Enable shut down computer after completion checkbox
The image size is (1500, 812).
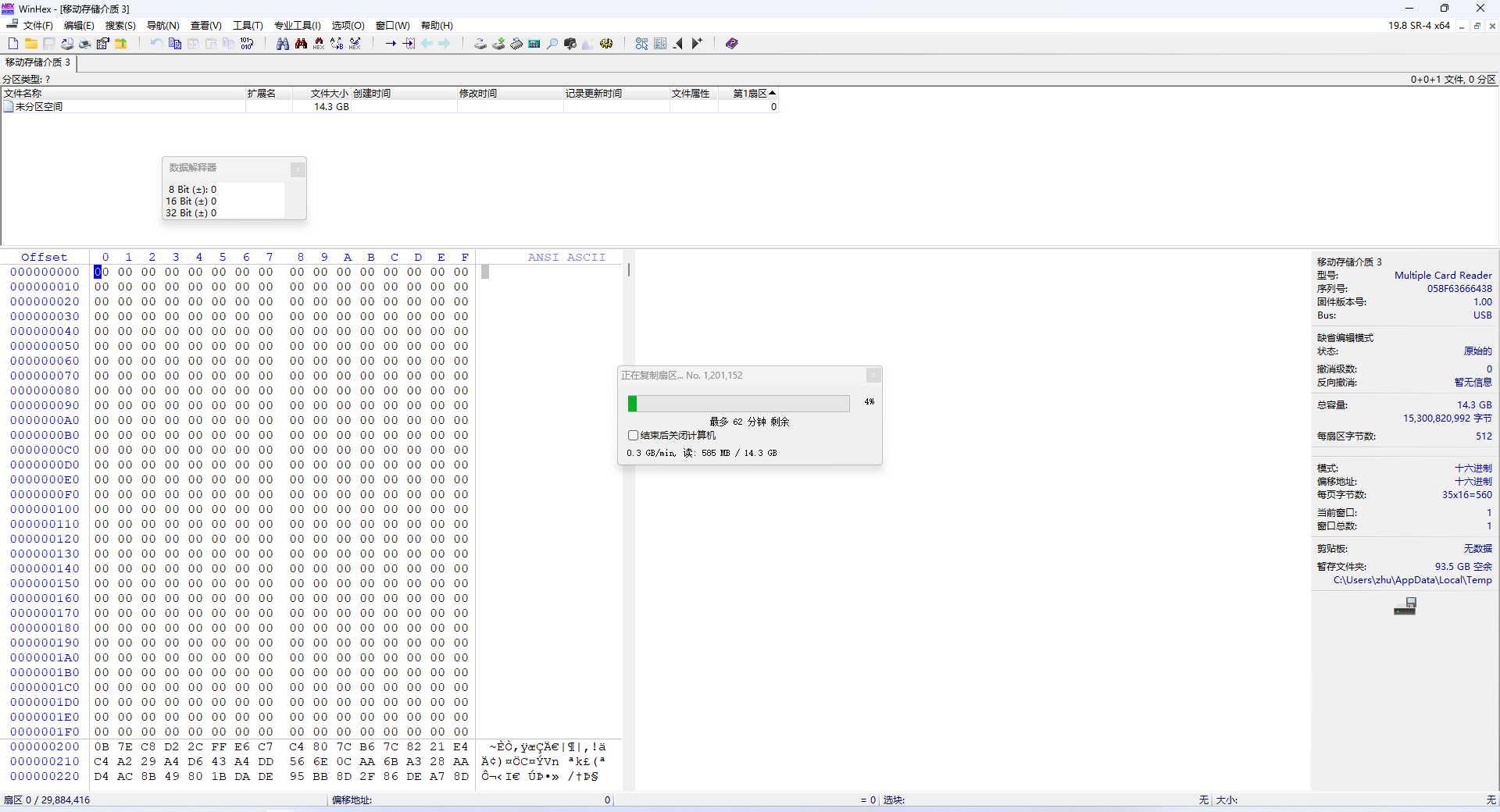coord(633,436)
